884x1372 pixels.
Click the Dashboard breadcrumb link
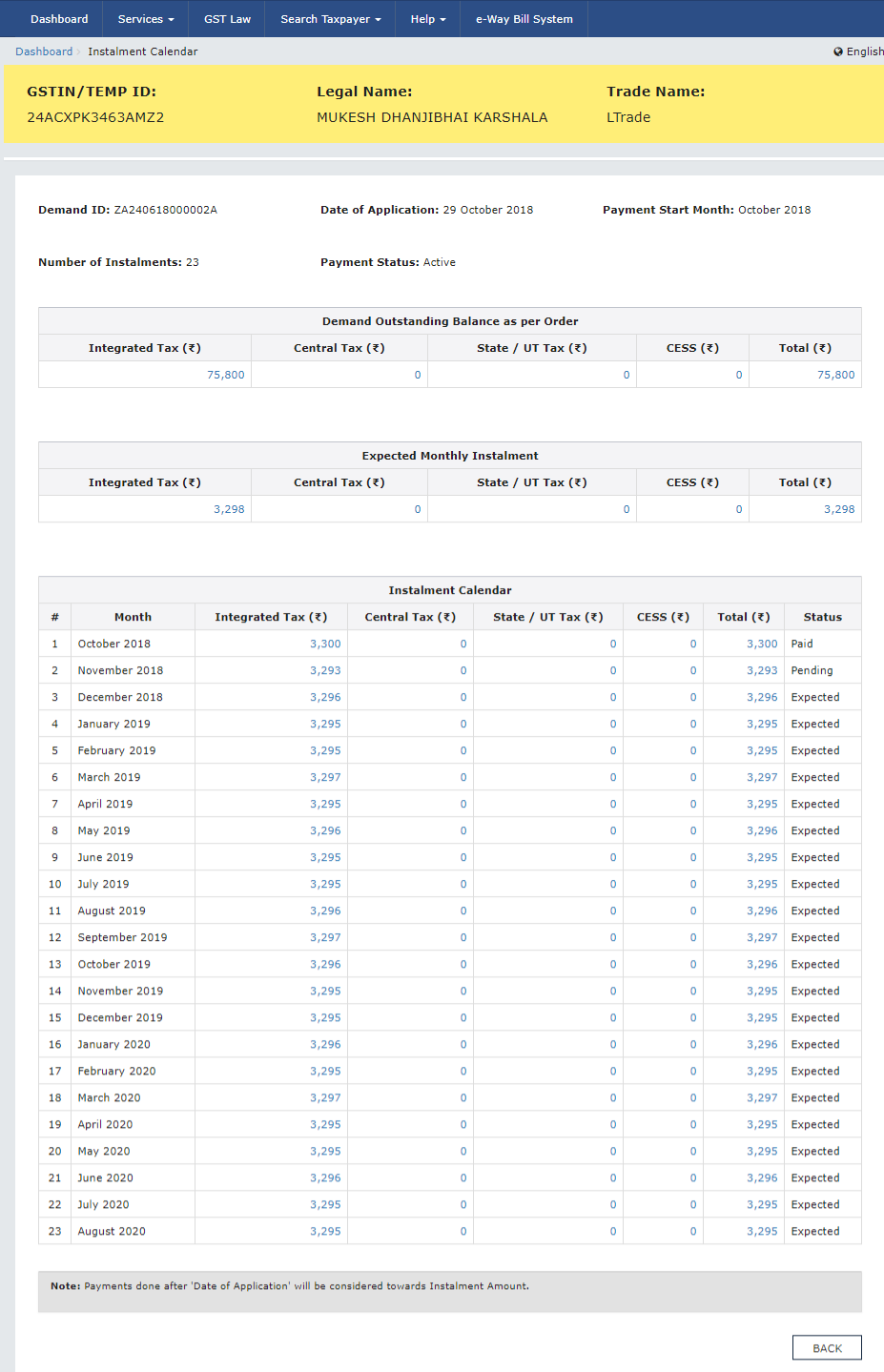click(x=44, y=51)
